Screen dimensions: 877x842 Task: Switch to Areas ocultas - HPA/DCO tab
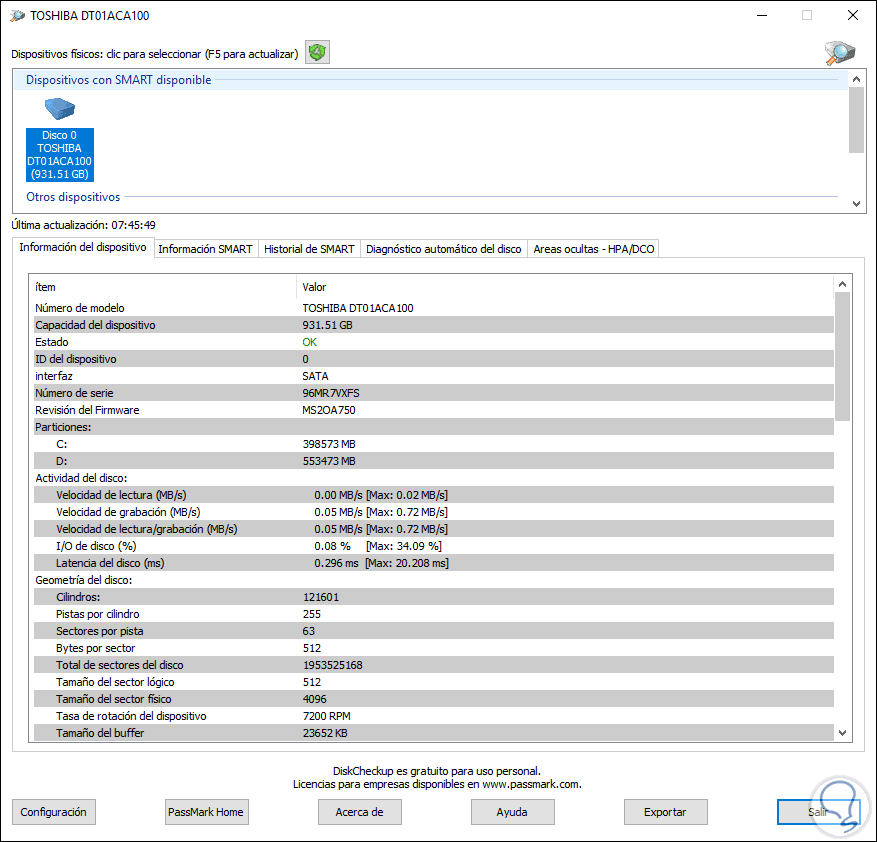point(593,249)
